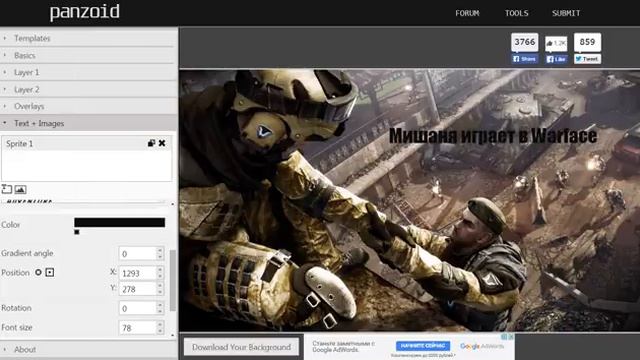
Task: Click the Y position field showing 278
Action: tap(138, 289)
